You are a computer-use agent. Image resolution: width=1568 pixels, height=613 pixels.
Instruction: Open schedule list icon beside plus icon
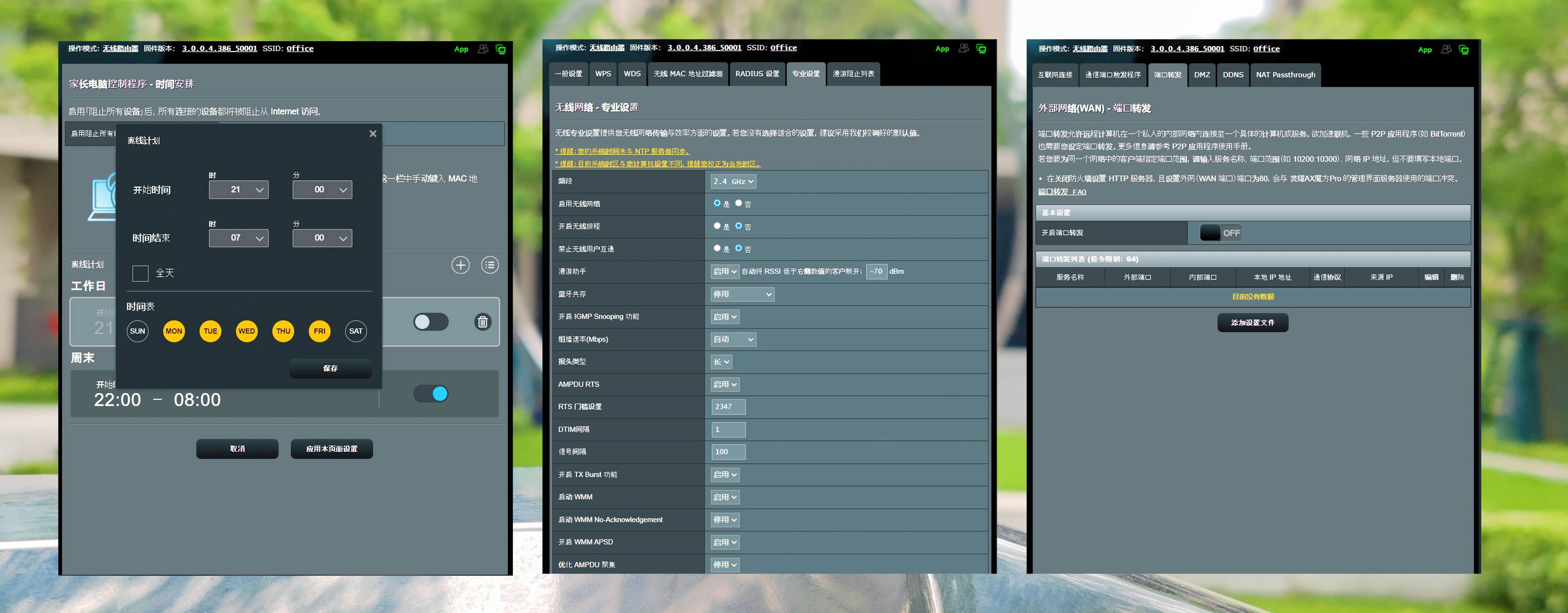click(490, 265)
